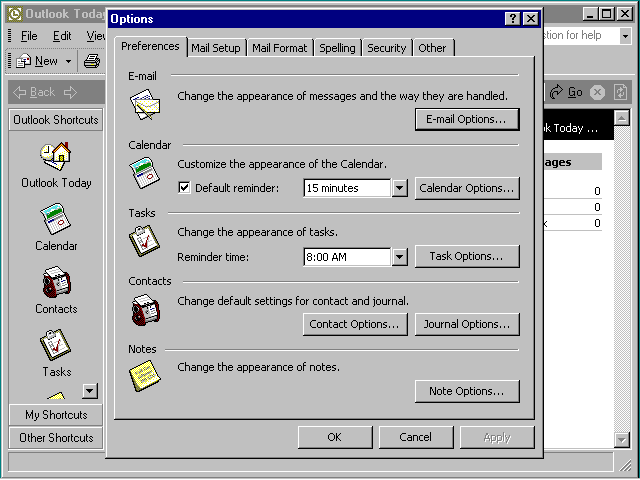
Task: Close the Options dialog with X button
Action: 531,19
